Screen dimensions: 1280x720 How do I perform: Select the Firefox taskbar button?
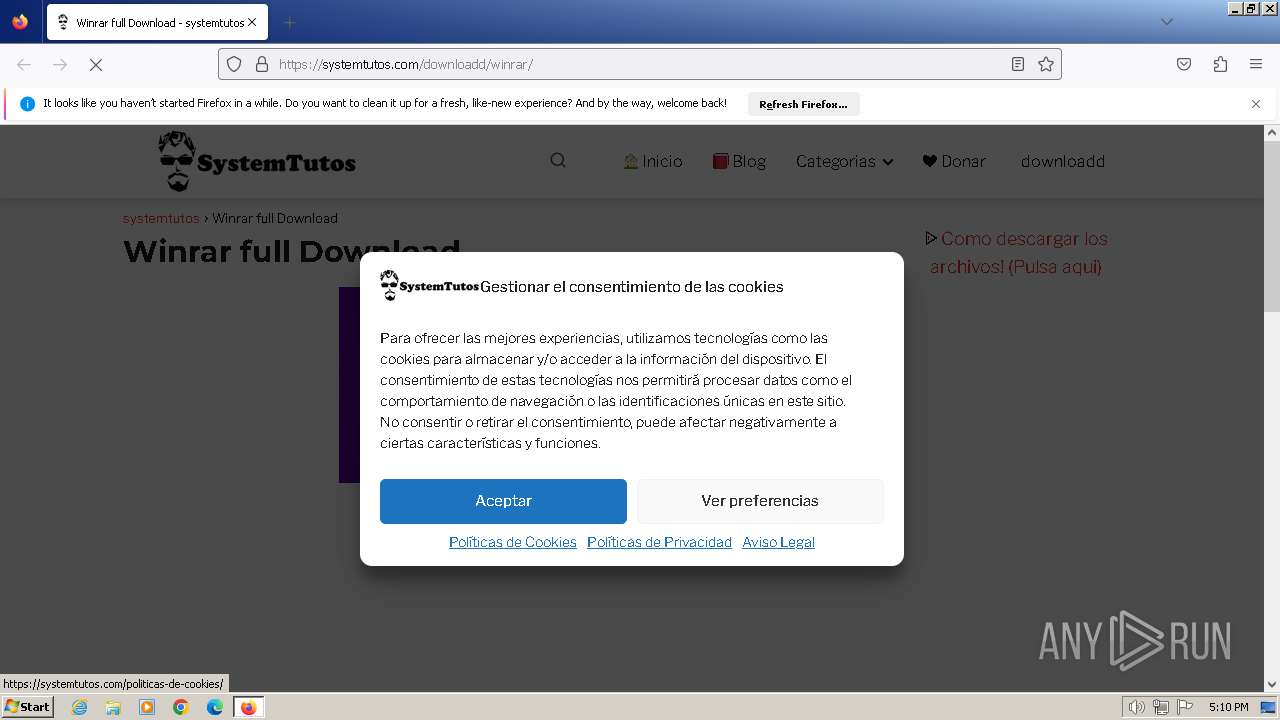(248, 707)
